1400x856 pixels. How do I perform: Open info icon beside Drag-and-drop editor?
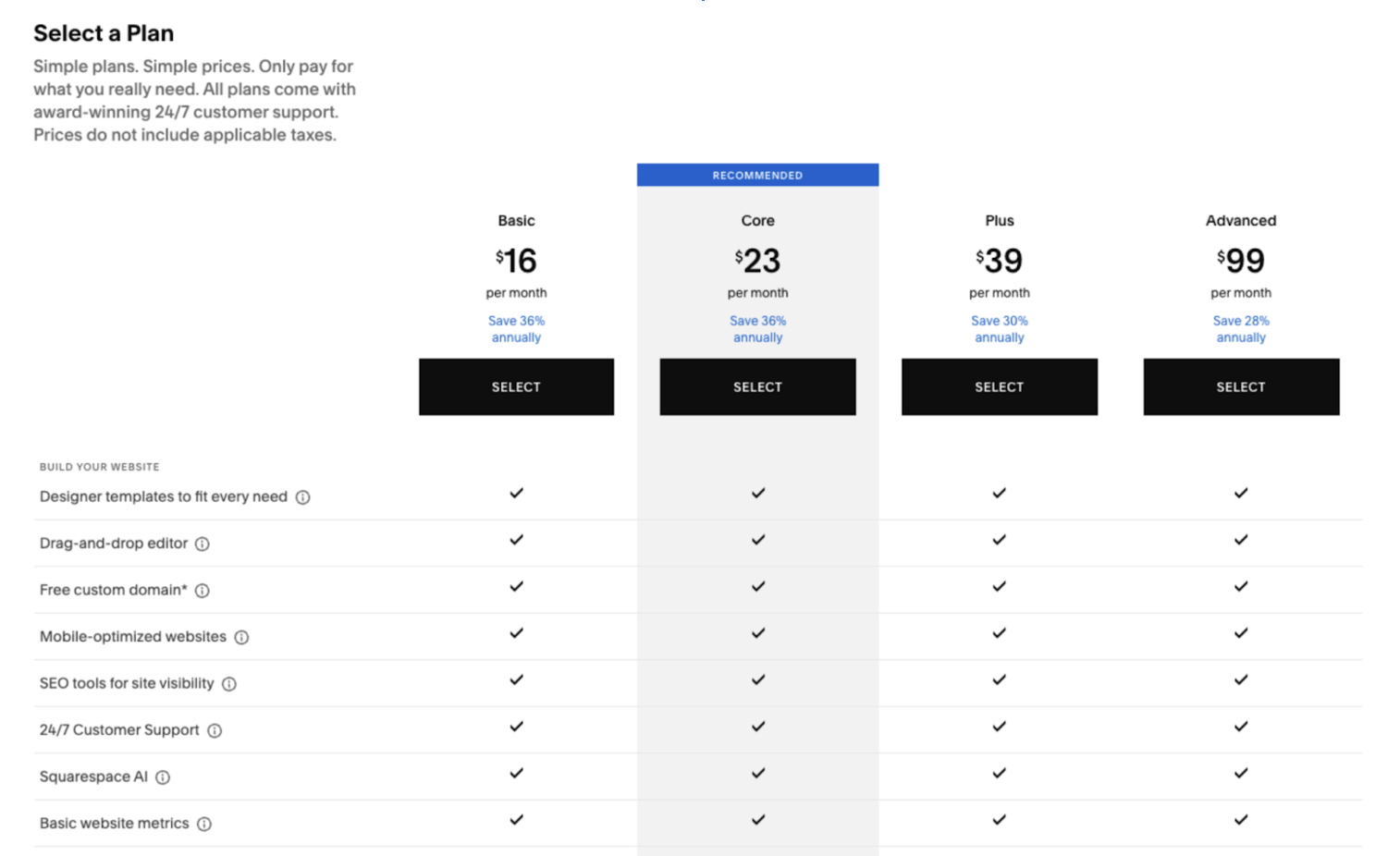tap(203, 544)
